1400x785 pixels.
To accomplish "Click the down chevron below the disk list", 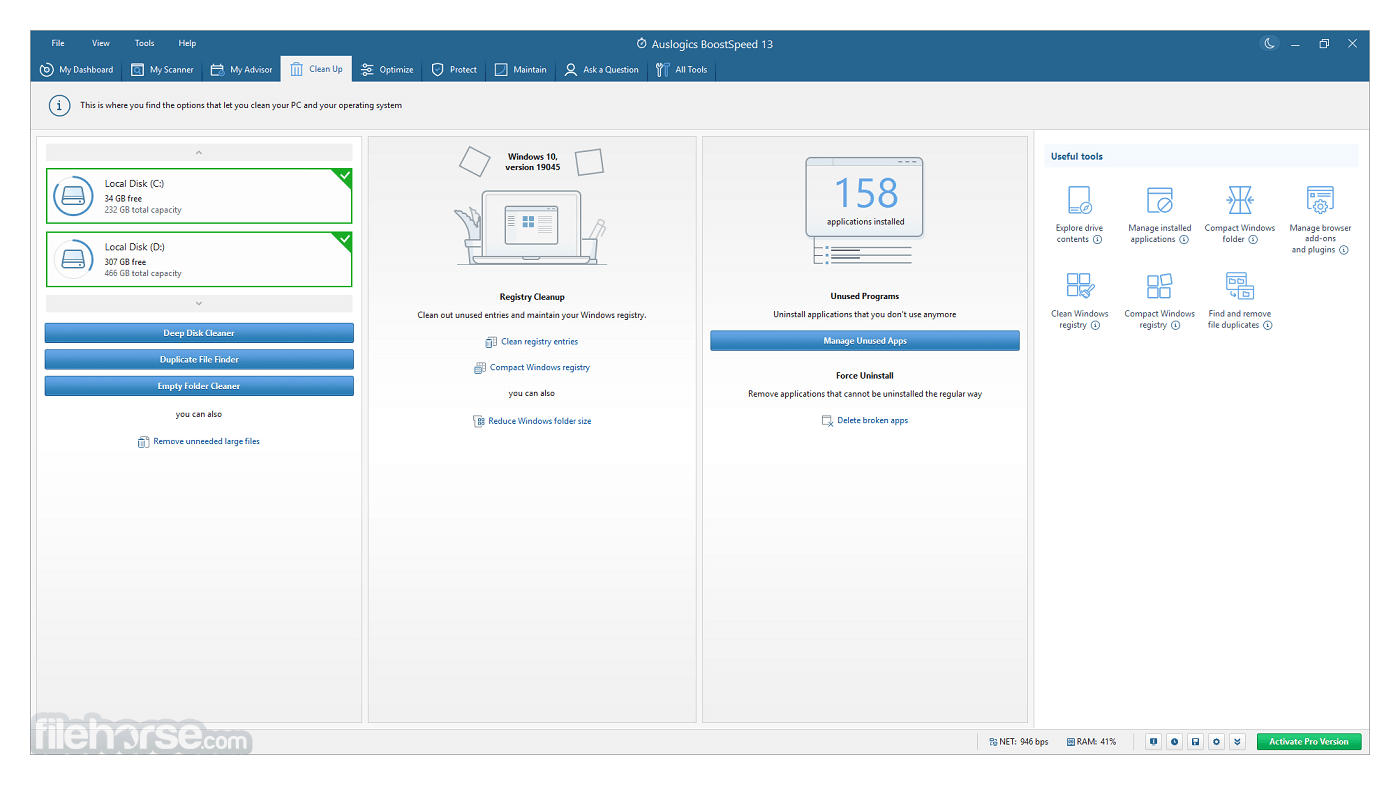I will tap(199, 303).
